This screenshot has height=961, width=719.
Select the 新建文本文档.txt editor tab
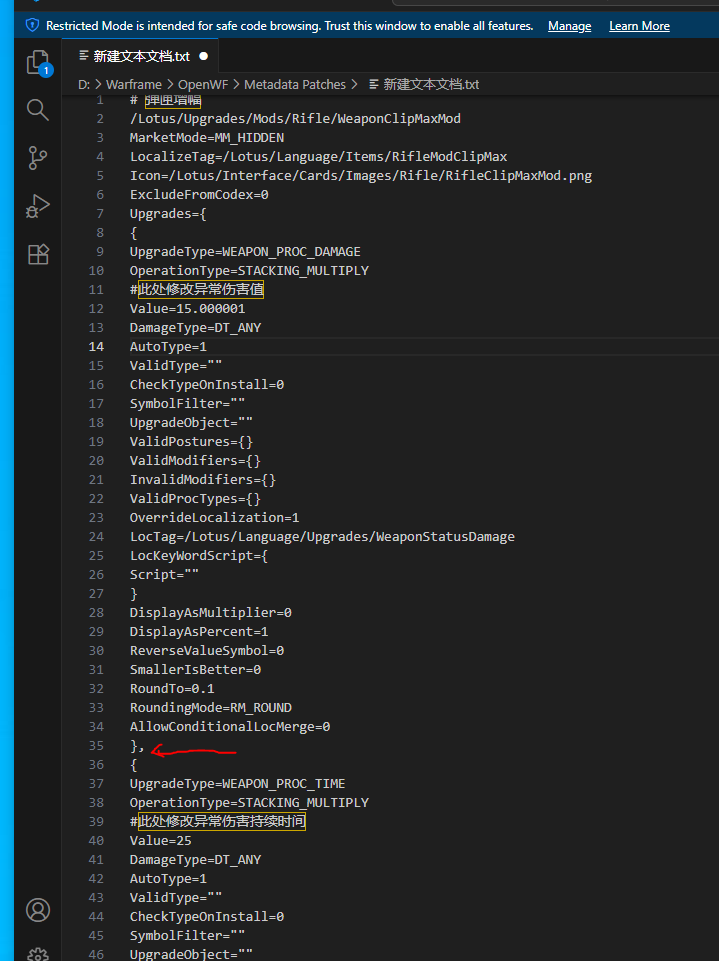point(134,57)
